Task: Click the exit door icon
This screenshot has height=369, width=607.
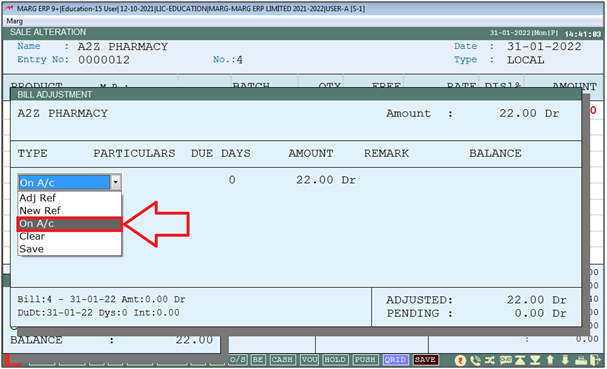Action: [x=595, y=360]
